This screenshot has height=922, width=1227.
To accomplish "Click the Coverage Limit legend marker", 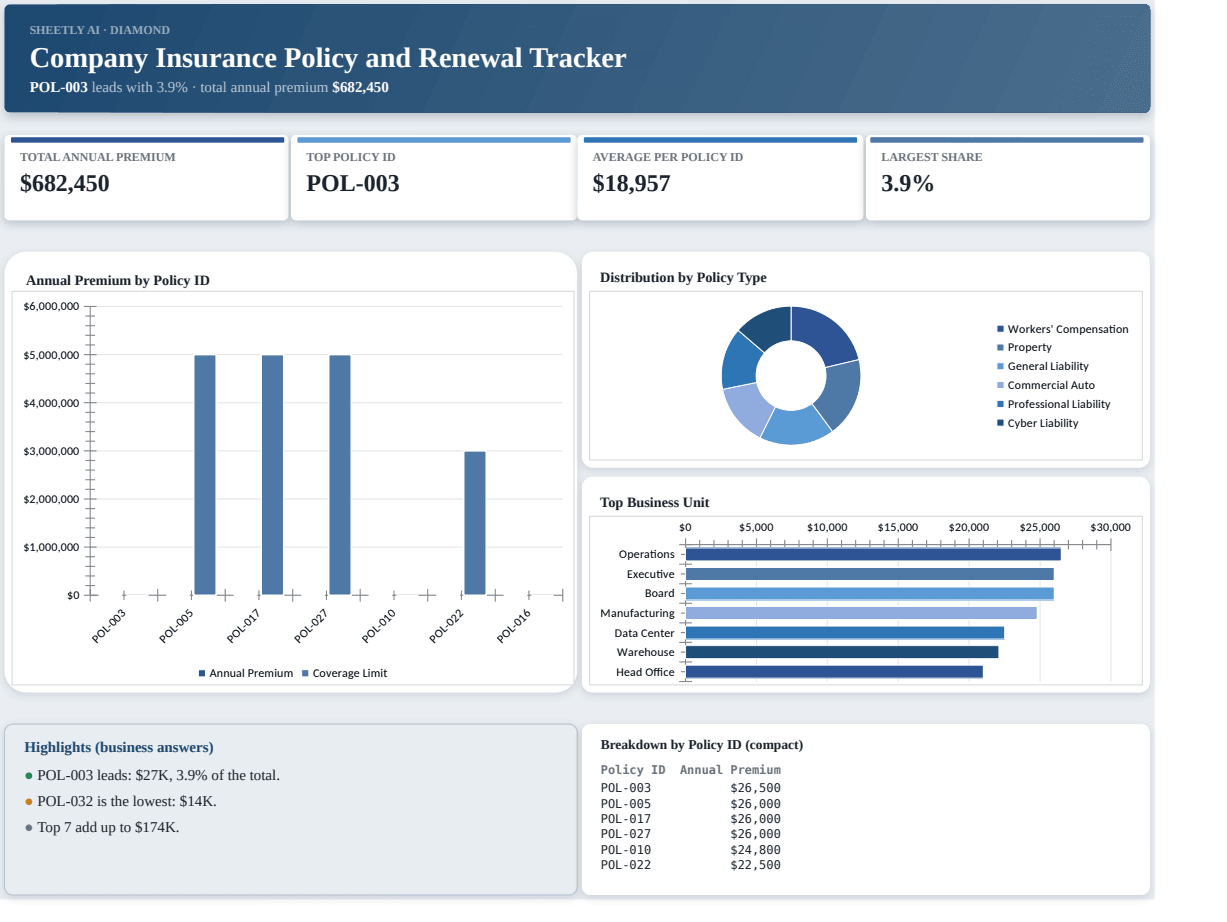I will click(x=305, y=674).
